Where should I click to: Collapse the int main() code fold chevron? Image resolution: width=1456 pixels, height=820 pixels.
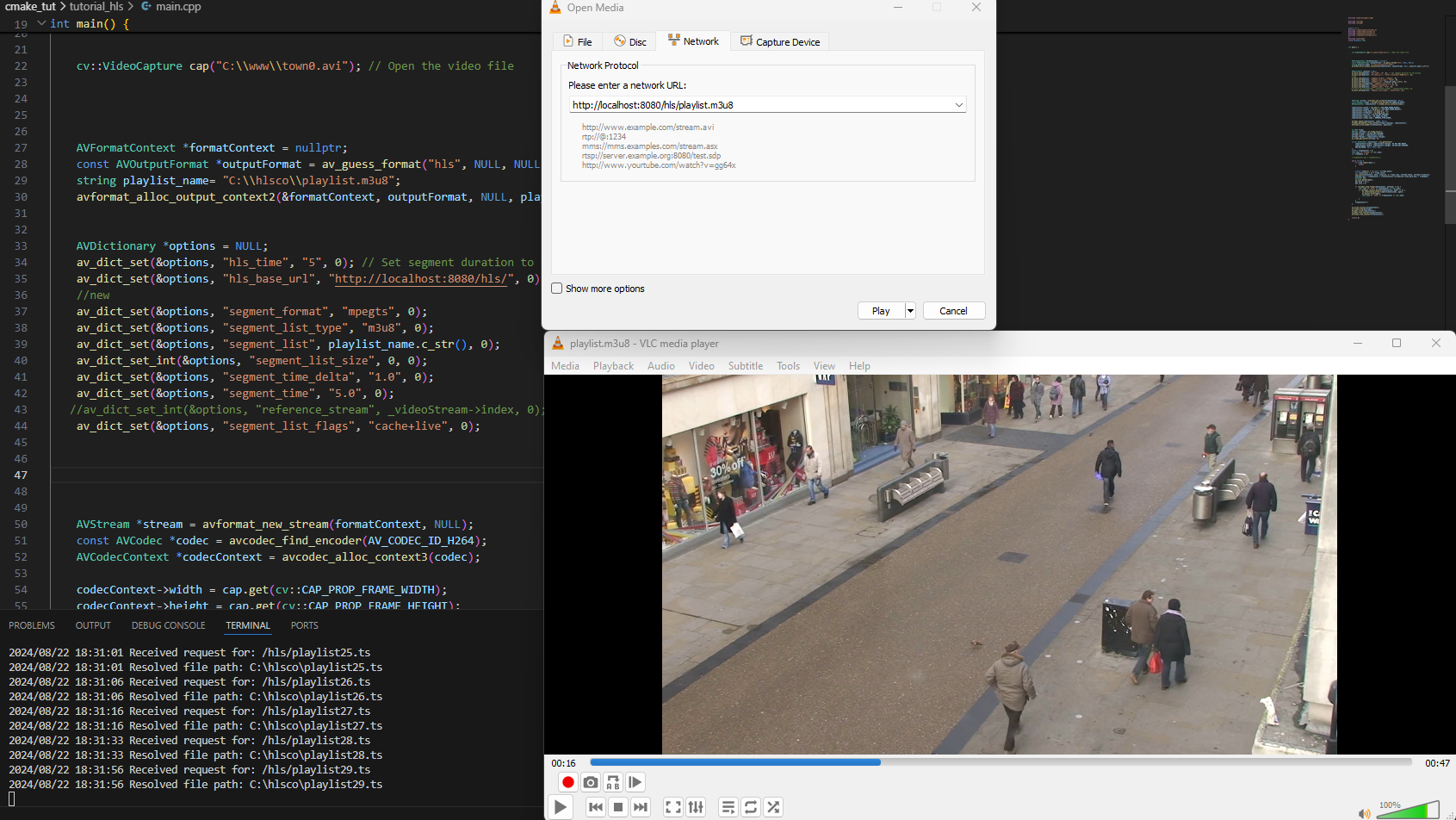pos(41,23)
